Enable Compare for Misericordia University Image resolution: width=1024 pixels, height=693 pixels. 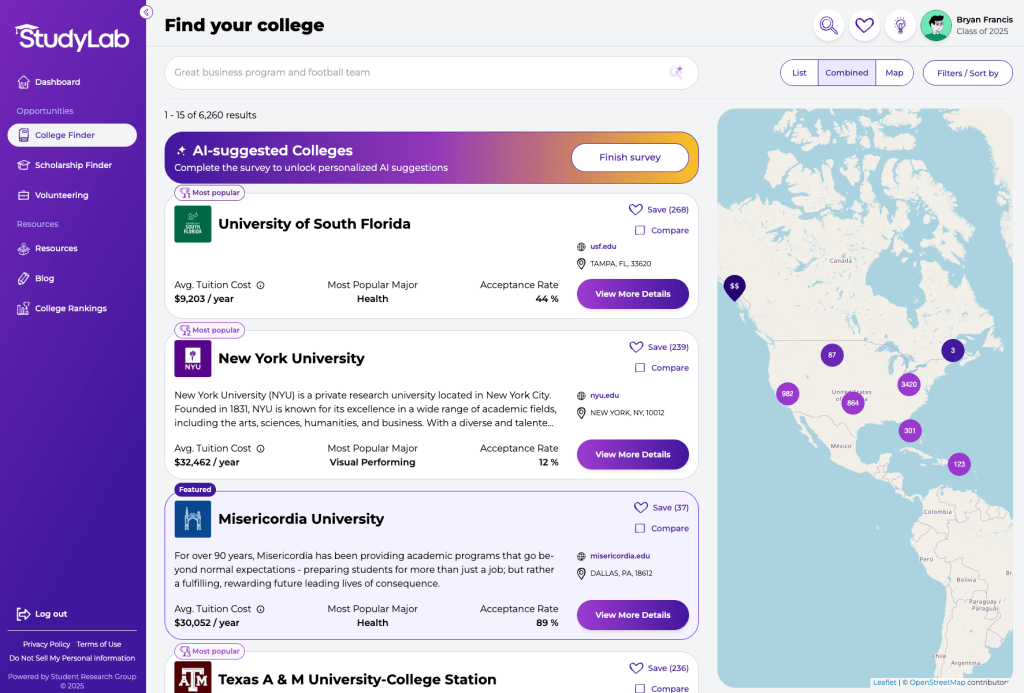coord(640,528)
